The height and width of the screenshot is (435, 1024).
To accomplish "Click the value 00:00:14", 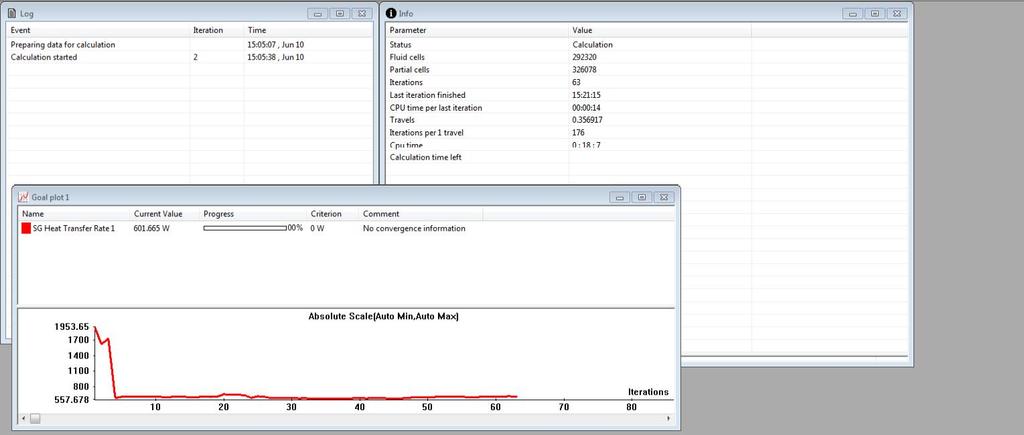I will [x=586, y=108].
